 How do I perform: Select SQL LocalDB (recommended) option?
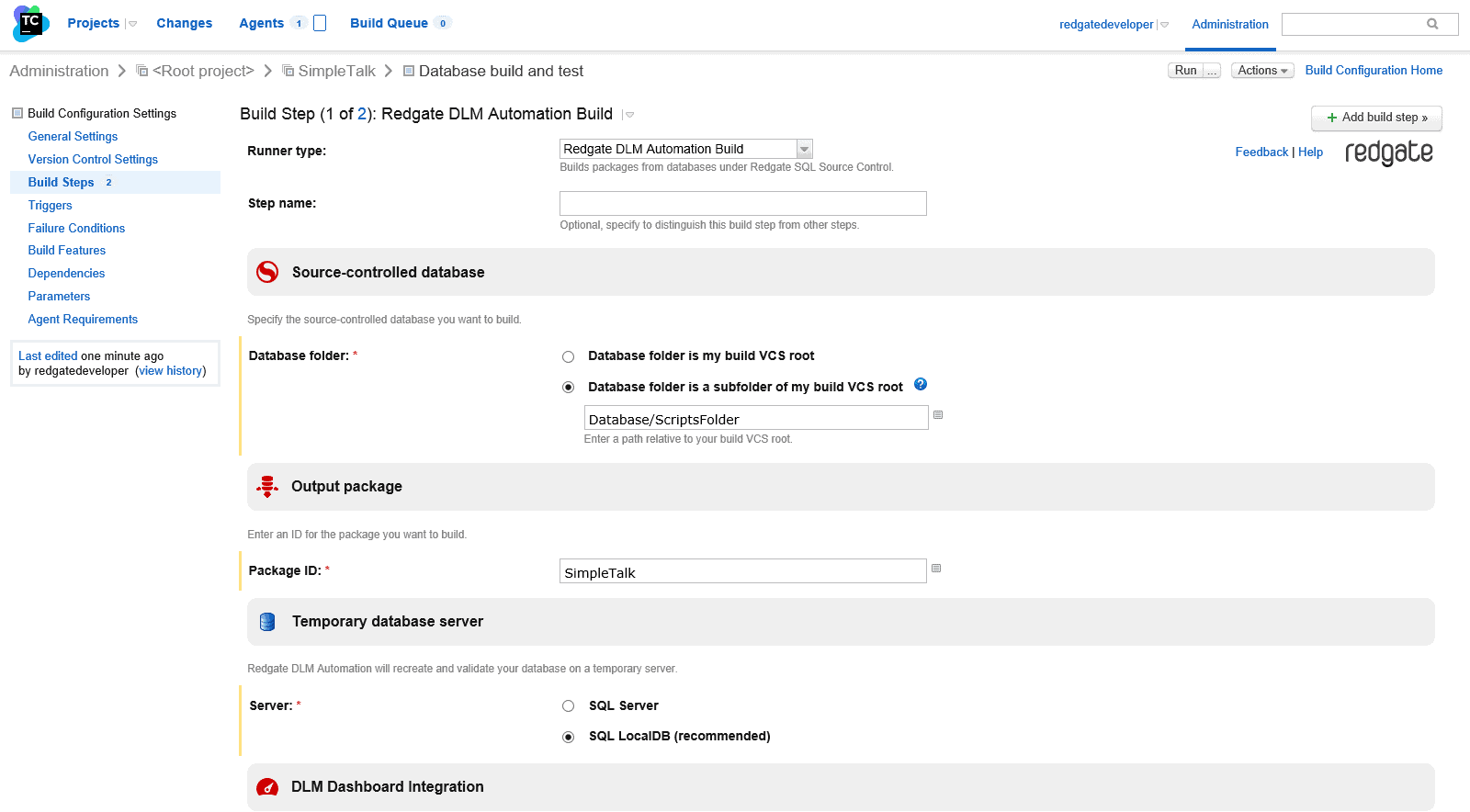(569, 737)
